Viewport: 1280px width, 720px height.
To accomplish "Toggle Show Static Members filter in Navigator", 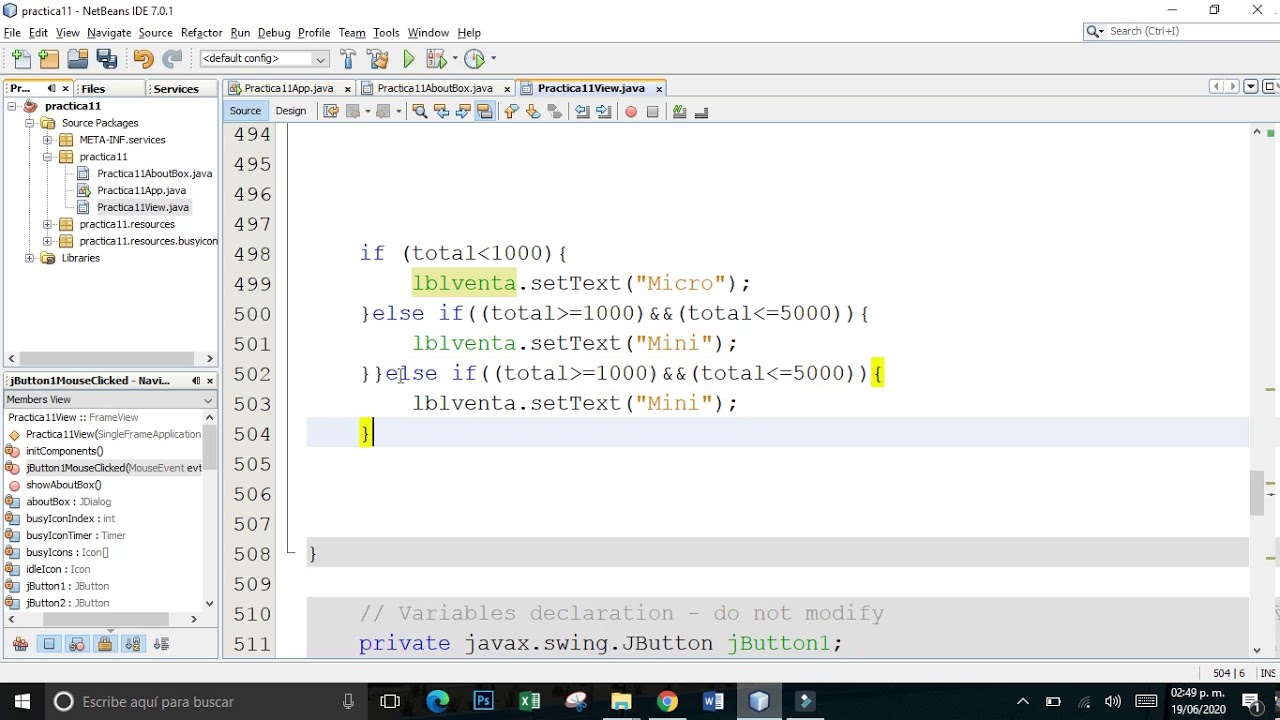I will pos(77,644).
